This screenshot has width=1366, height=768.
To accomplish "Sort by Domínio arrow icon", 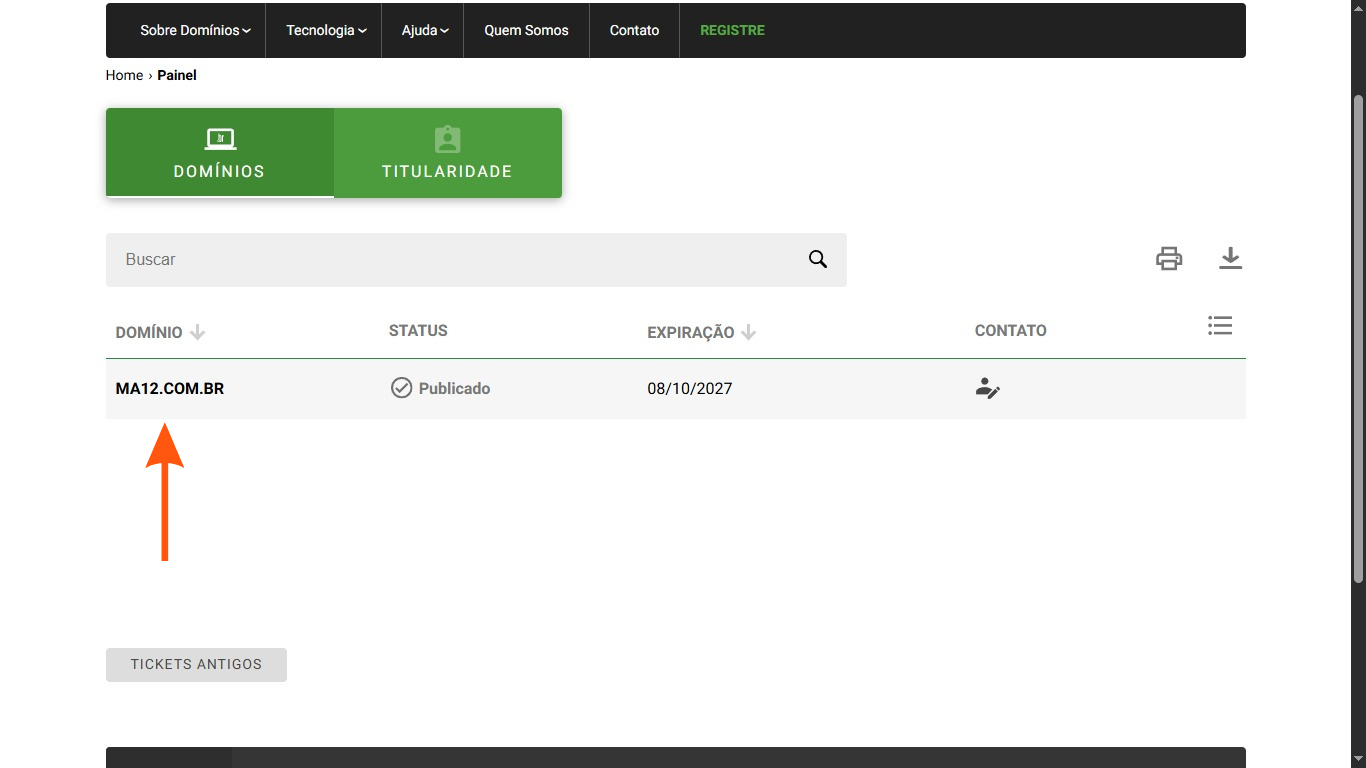I will [x=197, y=332].
